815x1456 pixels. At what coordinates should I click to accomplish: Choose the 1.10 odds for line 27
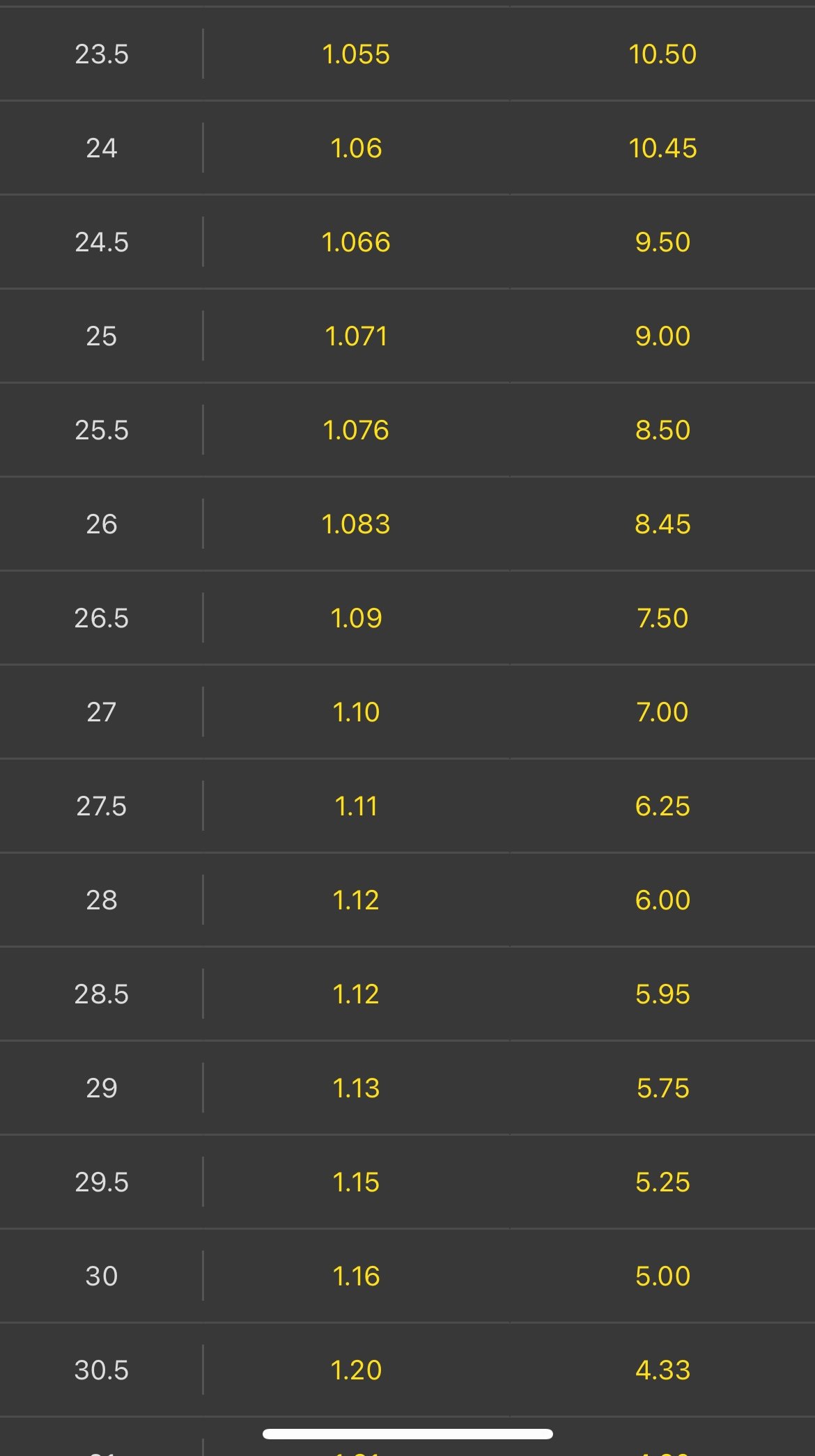pos(356,712)
